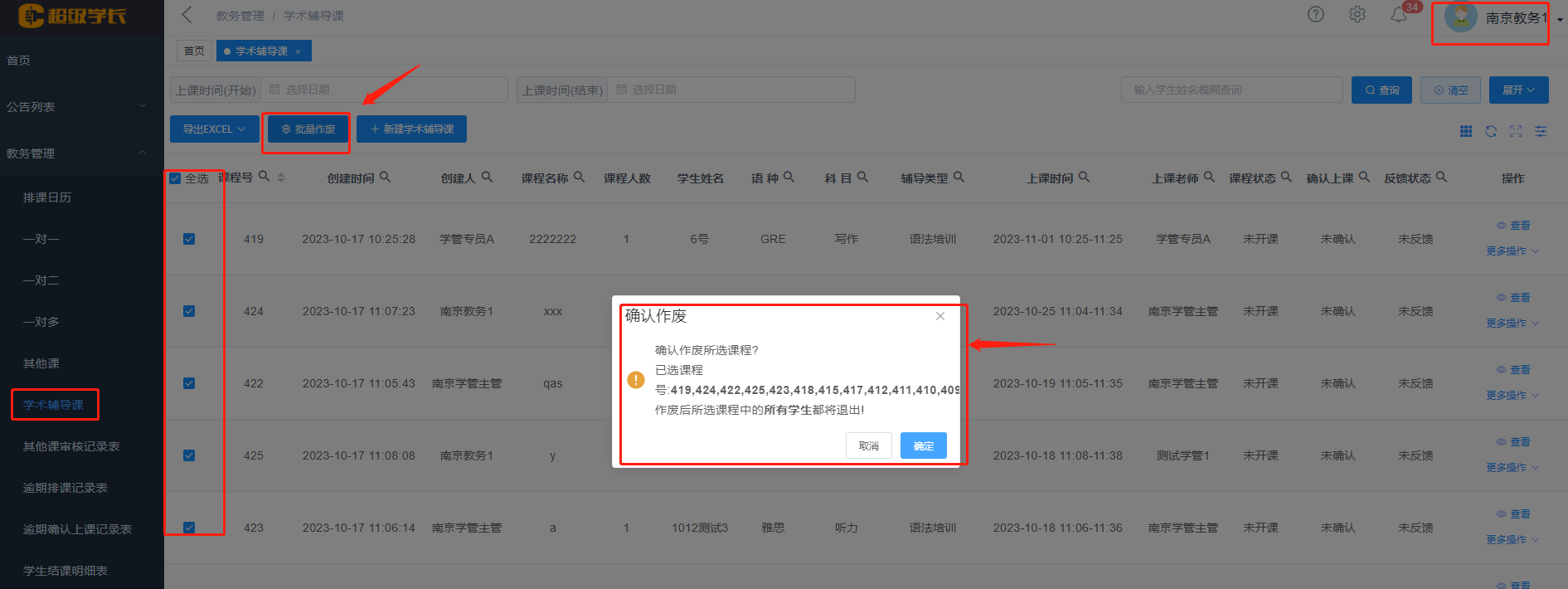The image size is (1568, 589).
Task: Open the 导出EXCEL dropdown
Action: tap(214, 129)
